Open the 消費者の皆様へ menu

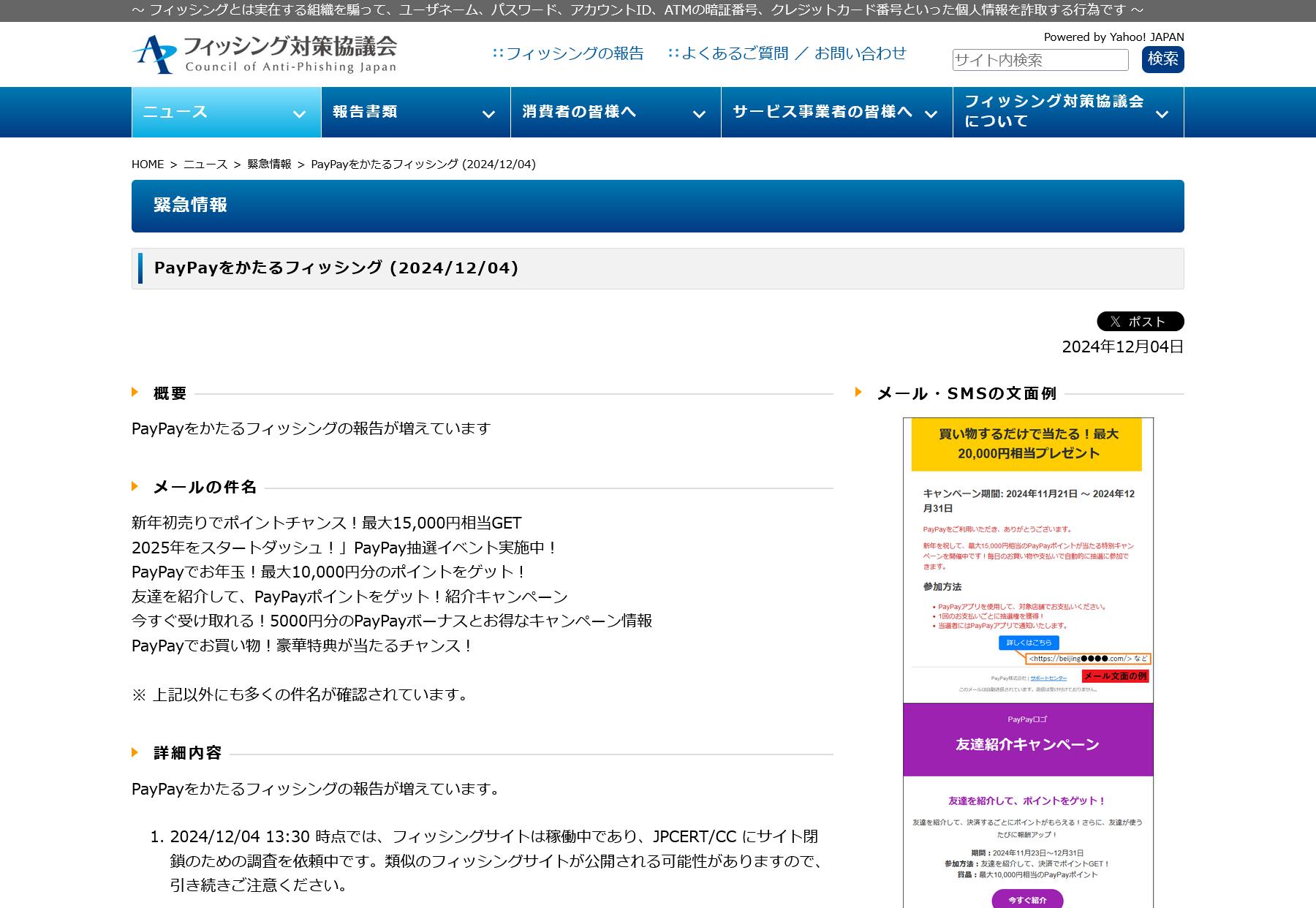[616, 112]
